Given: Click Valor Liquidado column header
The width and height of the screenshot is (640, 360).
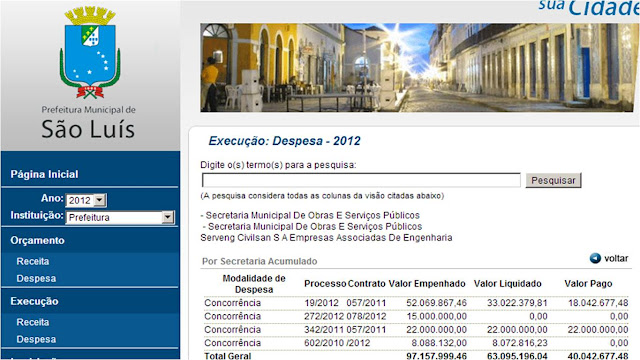Looking at the screenshot, I should tap(507, 284).
